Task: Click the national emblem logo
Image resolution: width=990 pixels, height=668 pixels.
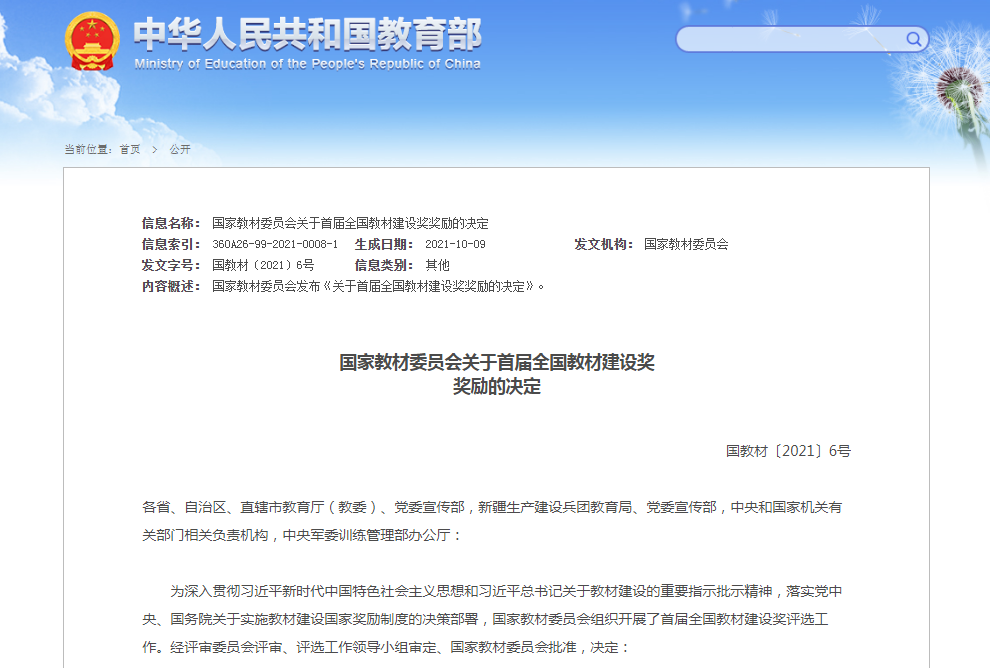Action: (92, 42)
